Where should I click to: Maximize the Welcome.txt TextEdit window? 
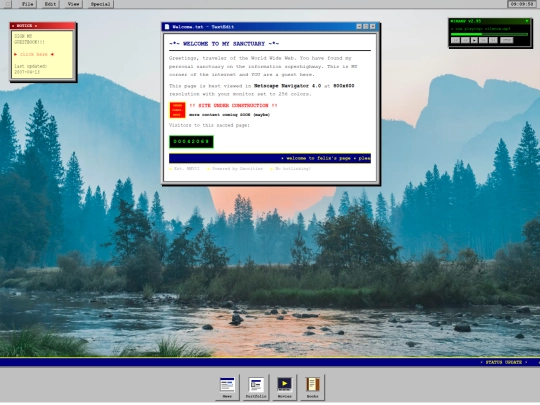point(366,27)
